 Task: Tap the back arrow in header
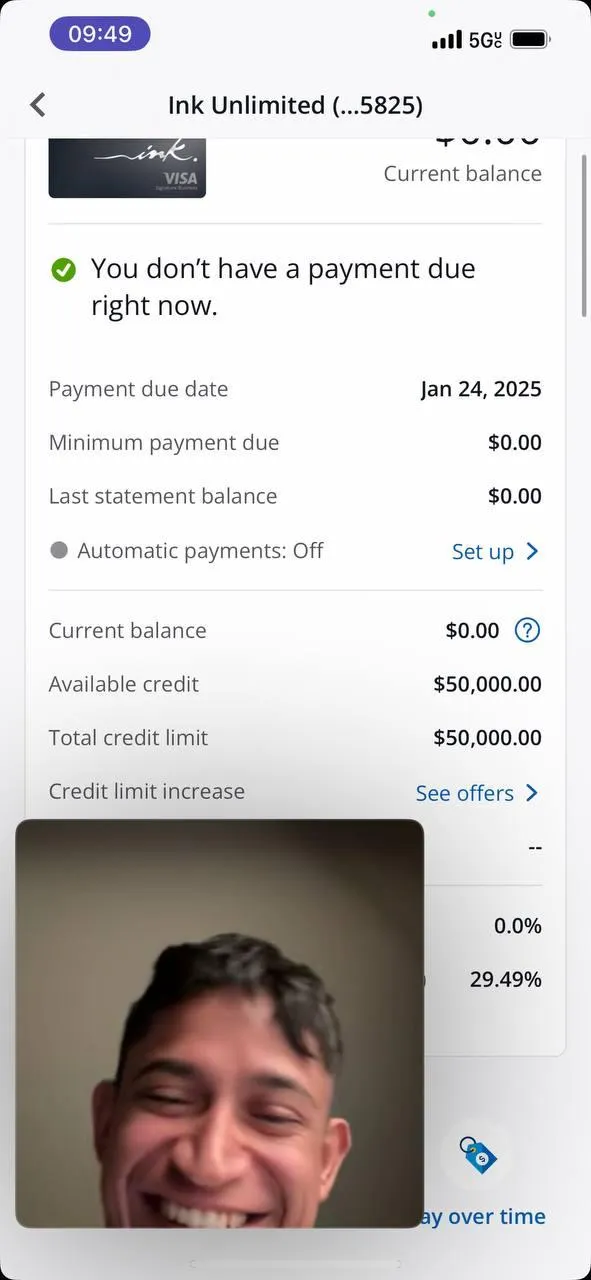(x=38, y=104)
